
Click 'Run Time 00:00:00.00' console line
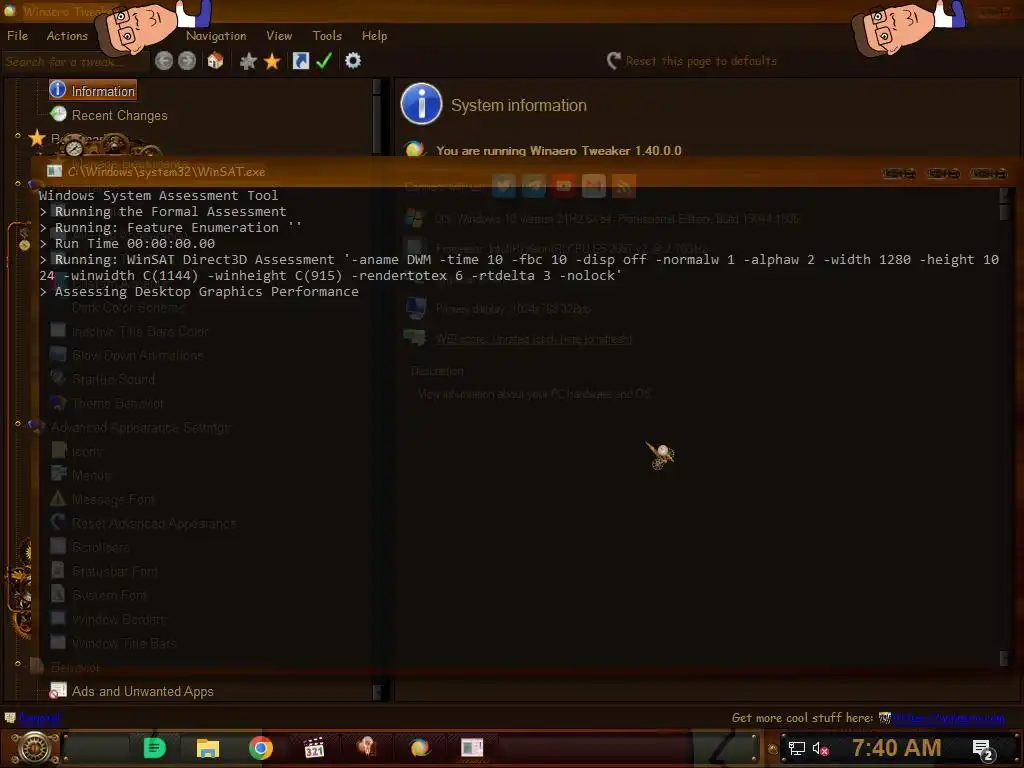[135, 244]
